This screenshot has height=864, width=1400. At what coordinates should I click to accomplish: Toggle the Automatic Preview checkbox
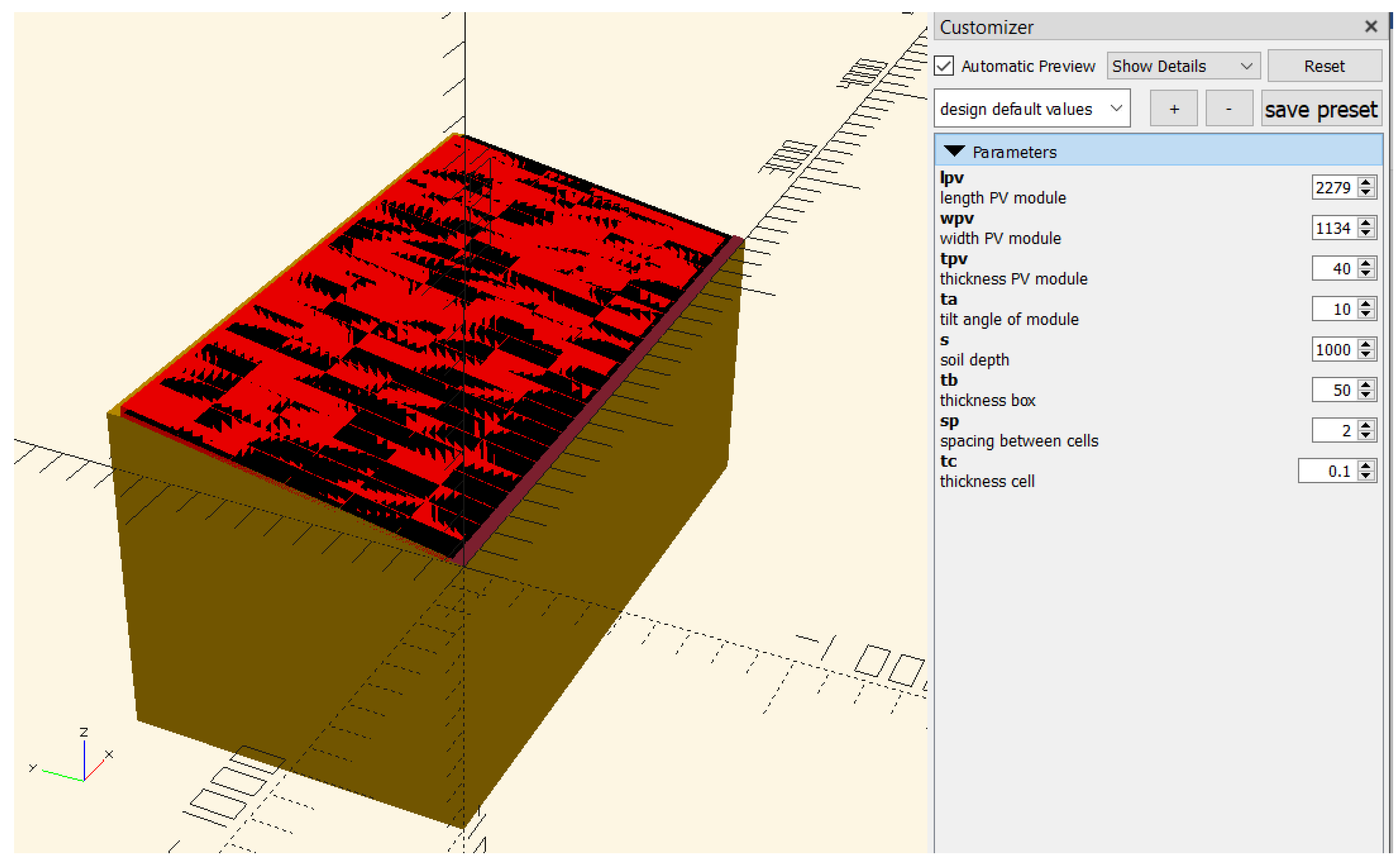[944, 66]
